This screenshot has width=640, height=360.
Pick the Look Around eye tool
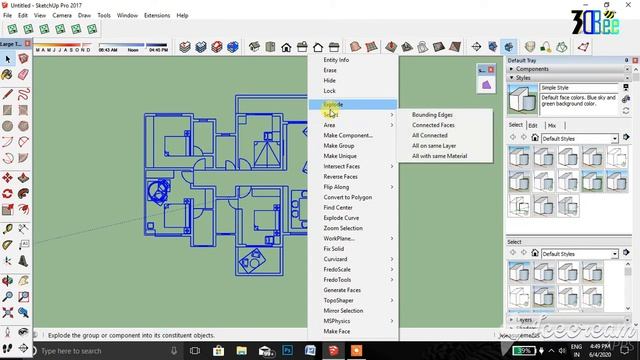[x=23, y=332]
